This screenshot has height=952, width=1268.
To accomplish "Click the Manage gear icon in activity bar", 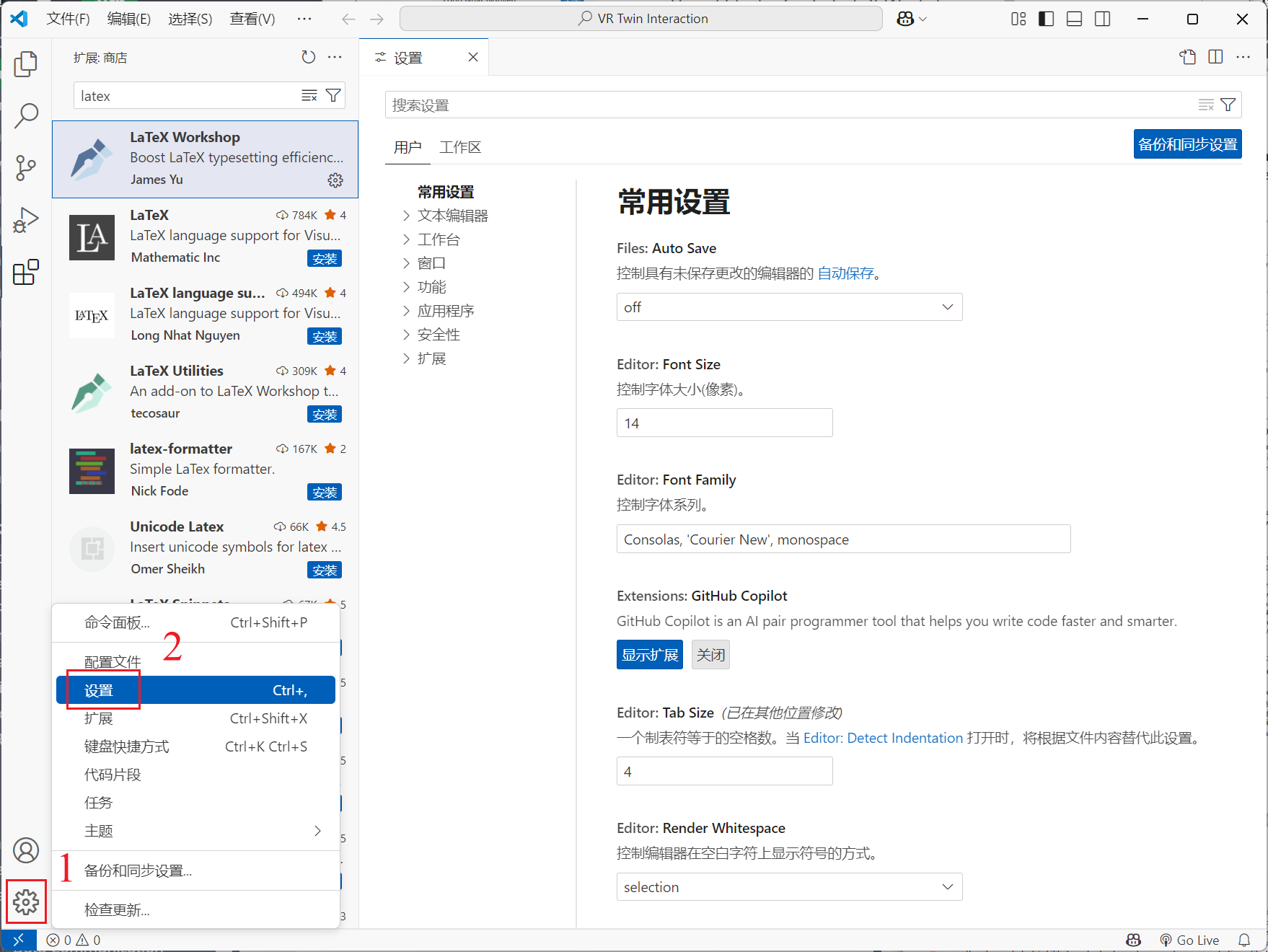I will [26, 902].
